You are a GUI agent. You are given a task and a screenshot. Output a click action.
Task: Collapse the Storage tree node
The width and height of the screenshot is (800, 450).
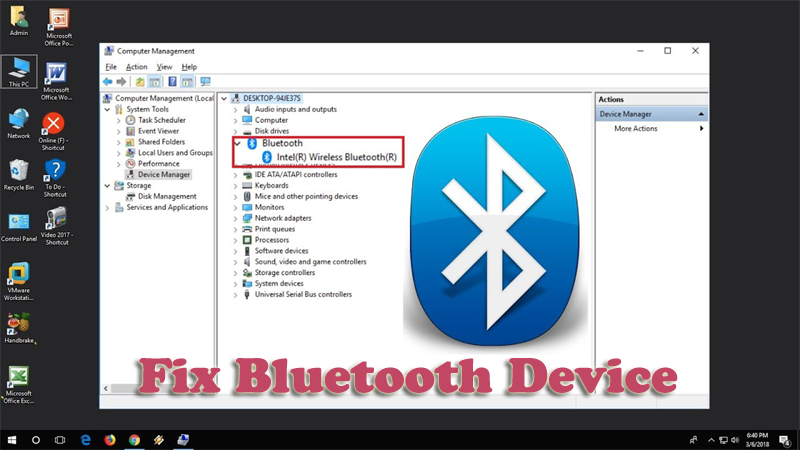107,186
